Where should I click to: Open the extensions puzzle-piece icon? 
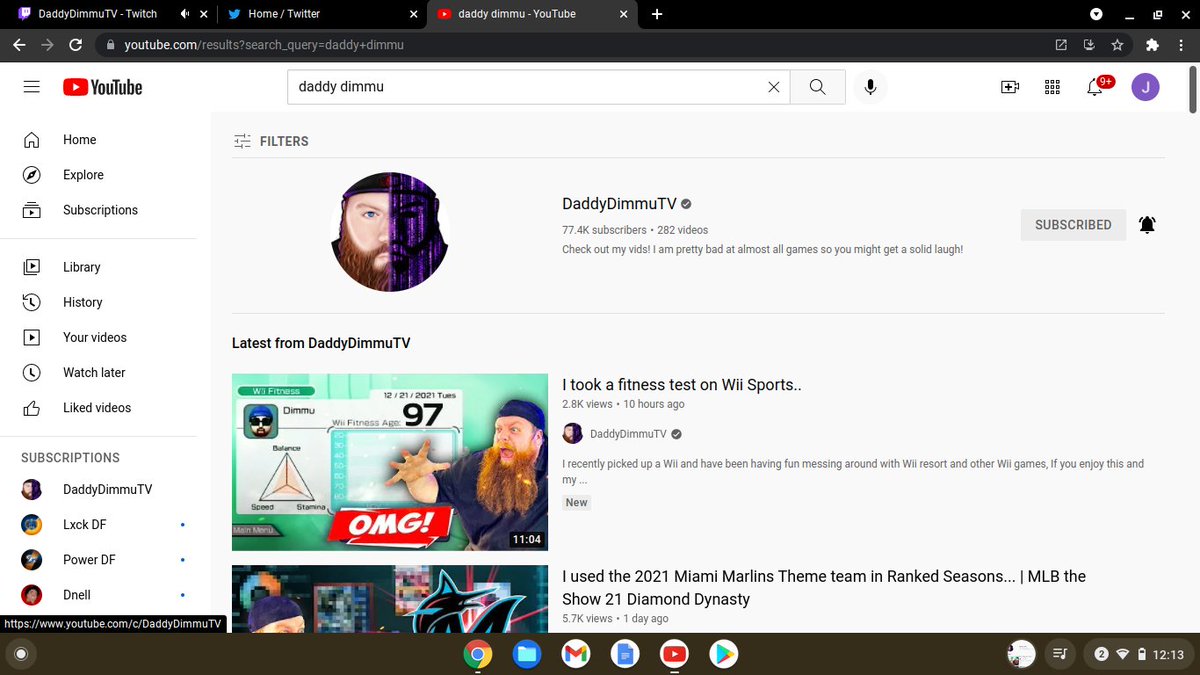(1152, 45)
